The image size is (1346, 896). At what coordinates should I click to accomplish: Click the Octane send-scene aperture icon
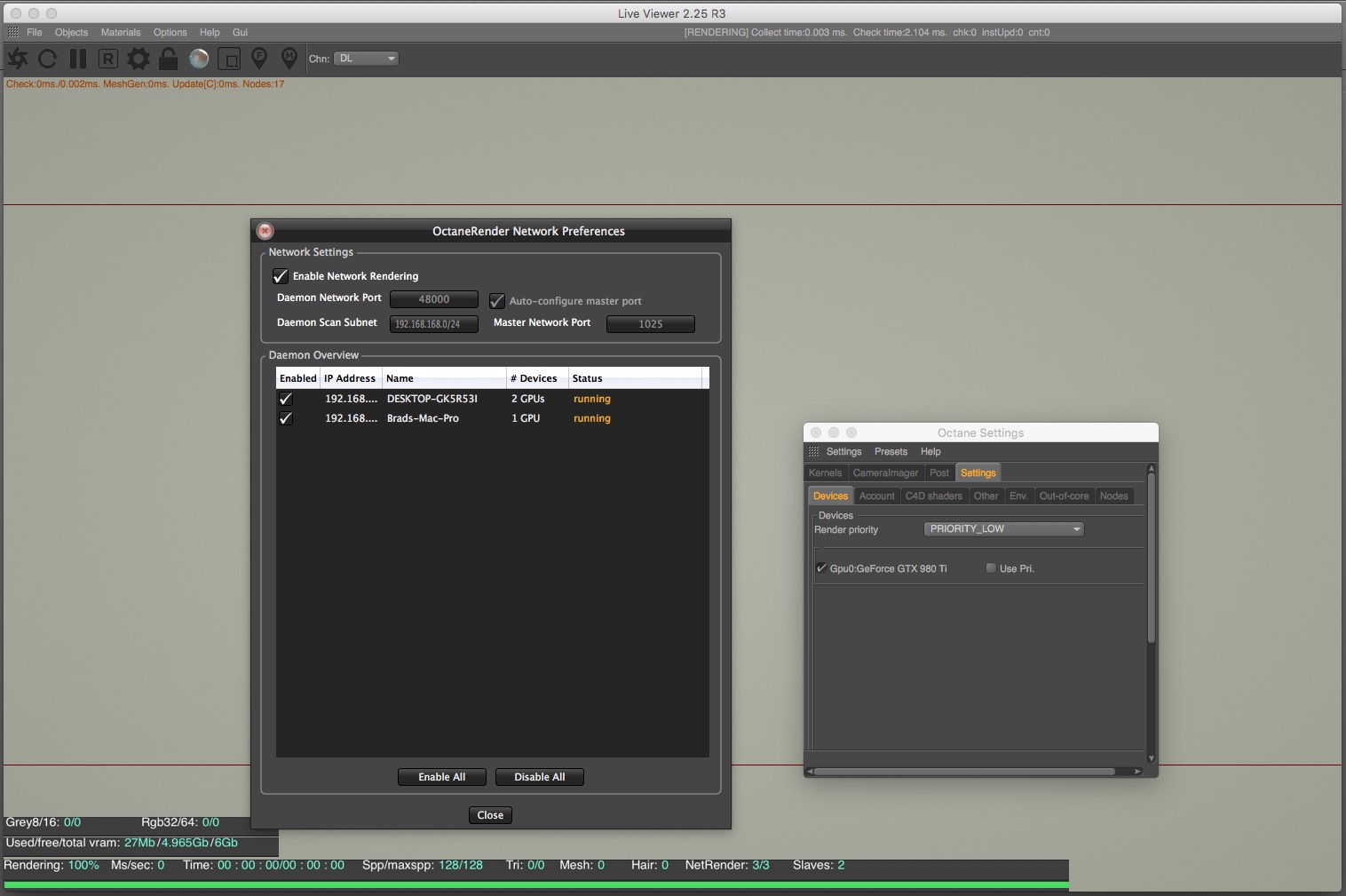coord(18,59)
